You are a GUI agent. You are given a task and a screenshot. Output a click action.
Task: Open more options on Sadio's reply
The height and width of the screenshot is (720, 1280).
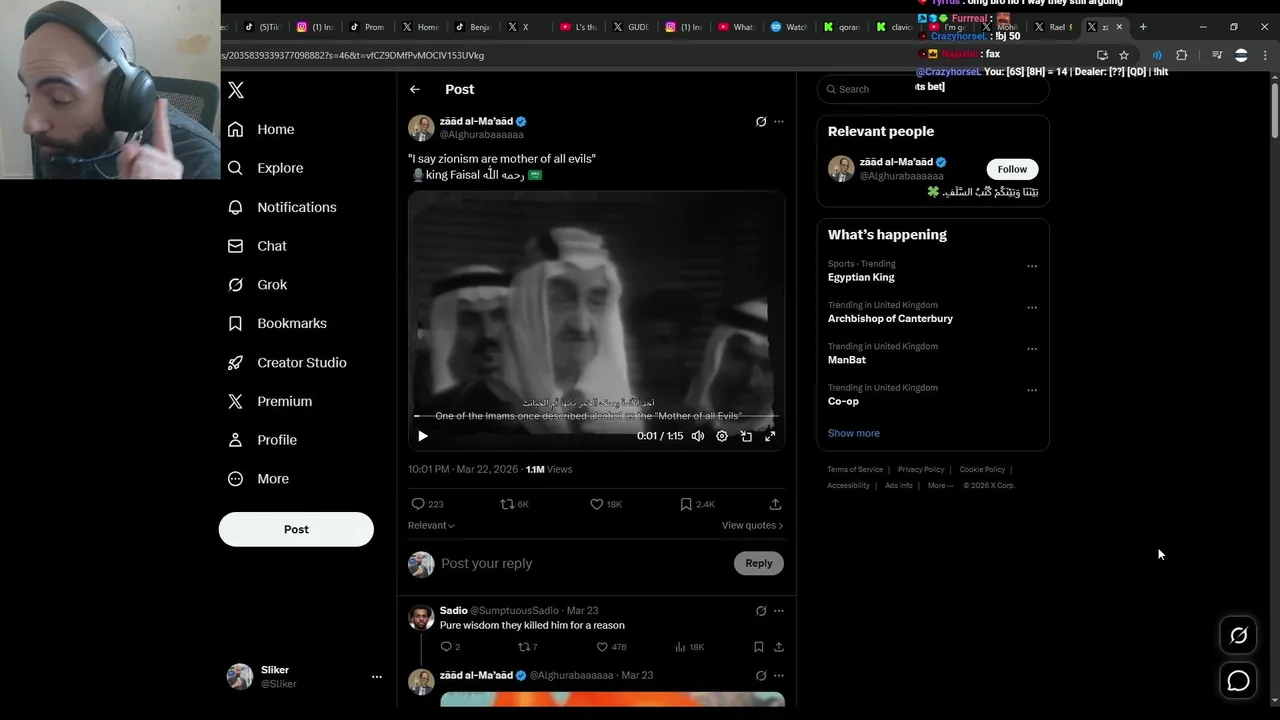click(x=779, y=611)
